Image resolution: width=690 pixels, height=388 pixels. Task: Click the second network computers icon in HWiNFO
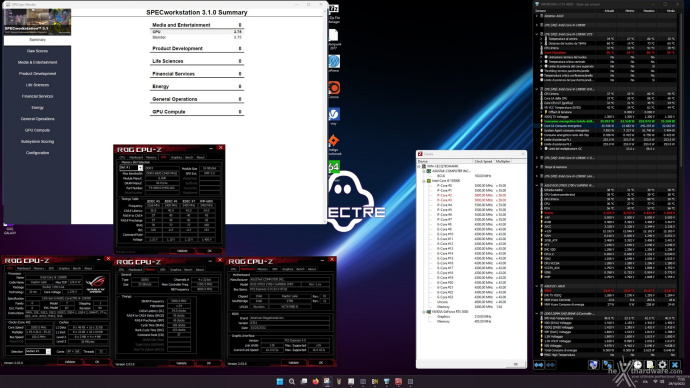tap(608, 364)
